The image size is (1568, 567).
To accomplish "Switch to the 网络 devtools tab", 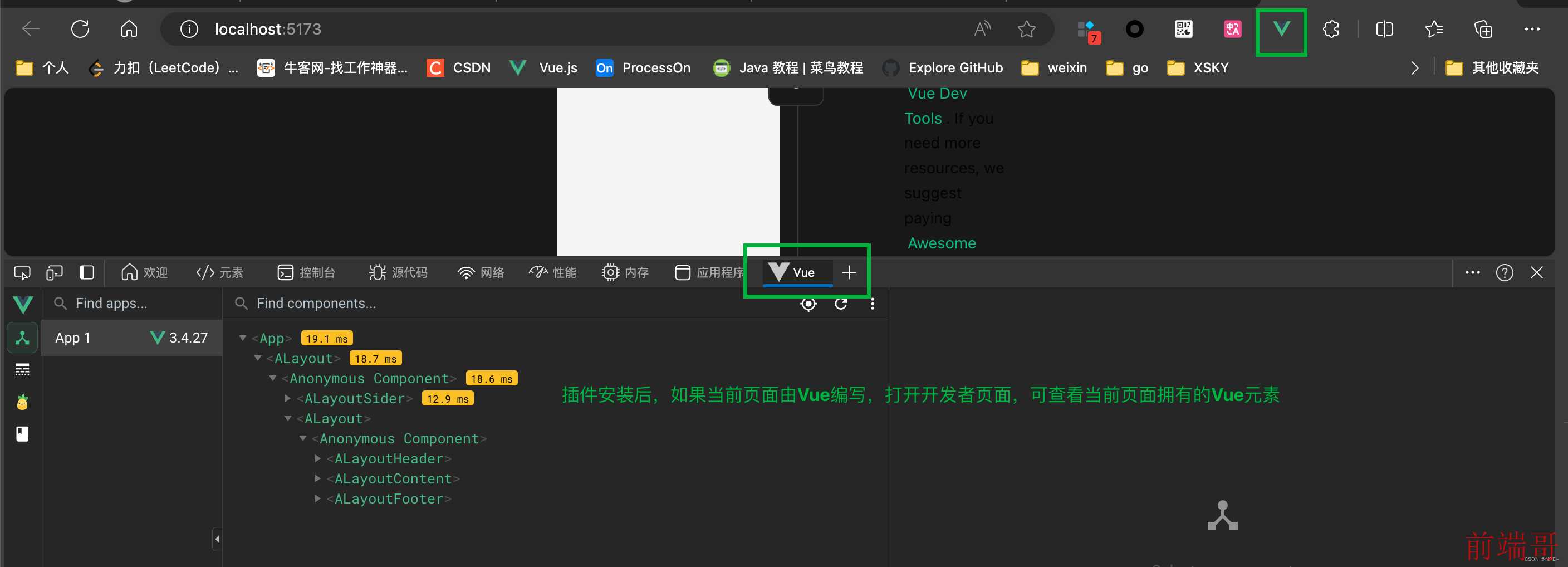I will 481,272.
